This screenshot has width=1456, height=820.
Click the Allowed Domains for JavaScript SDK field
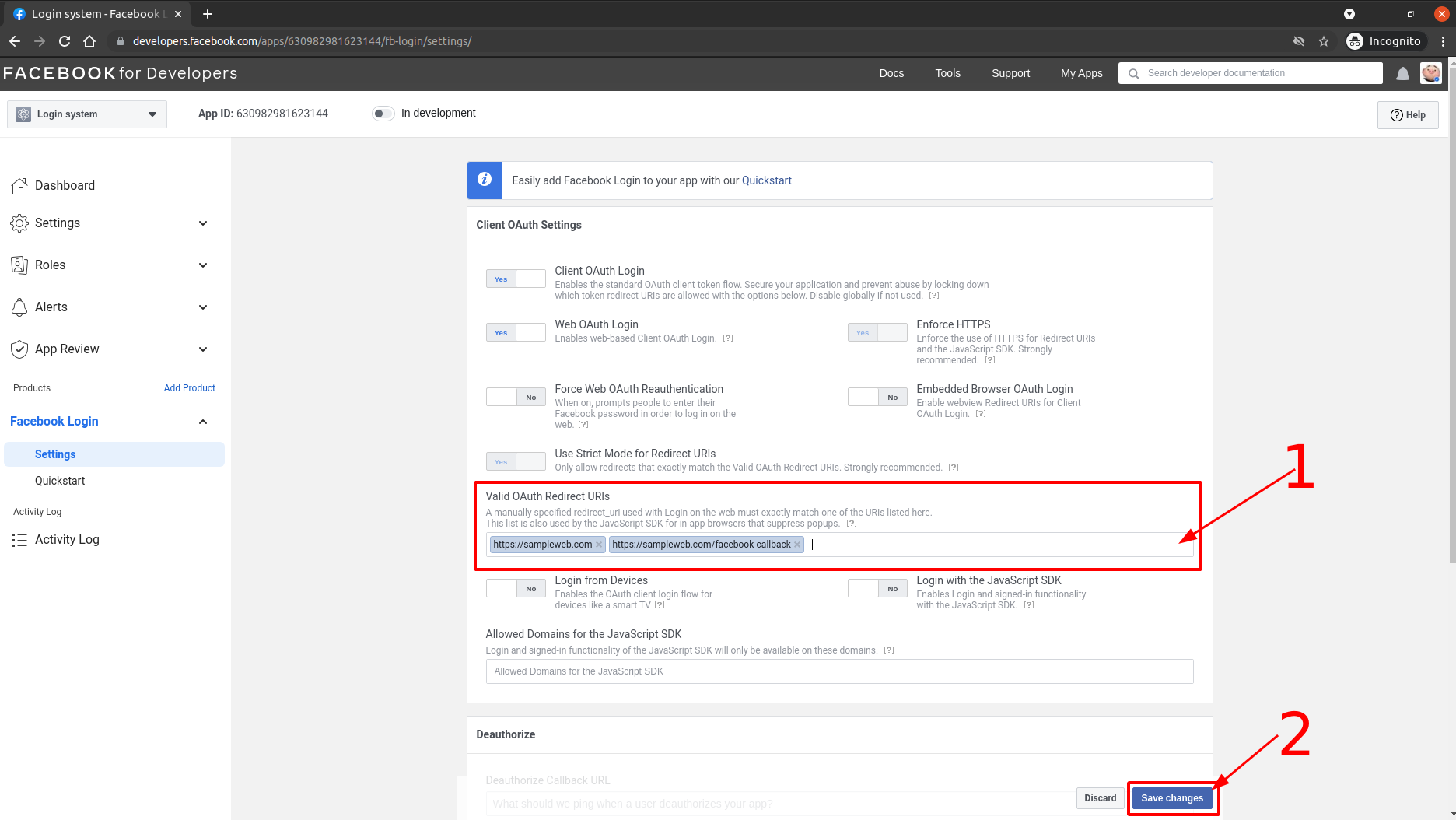tap(838, 671)
